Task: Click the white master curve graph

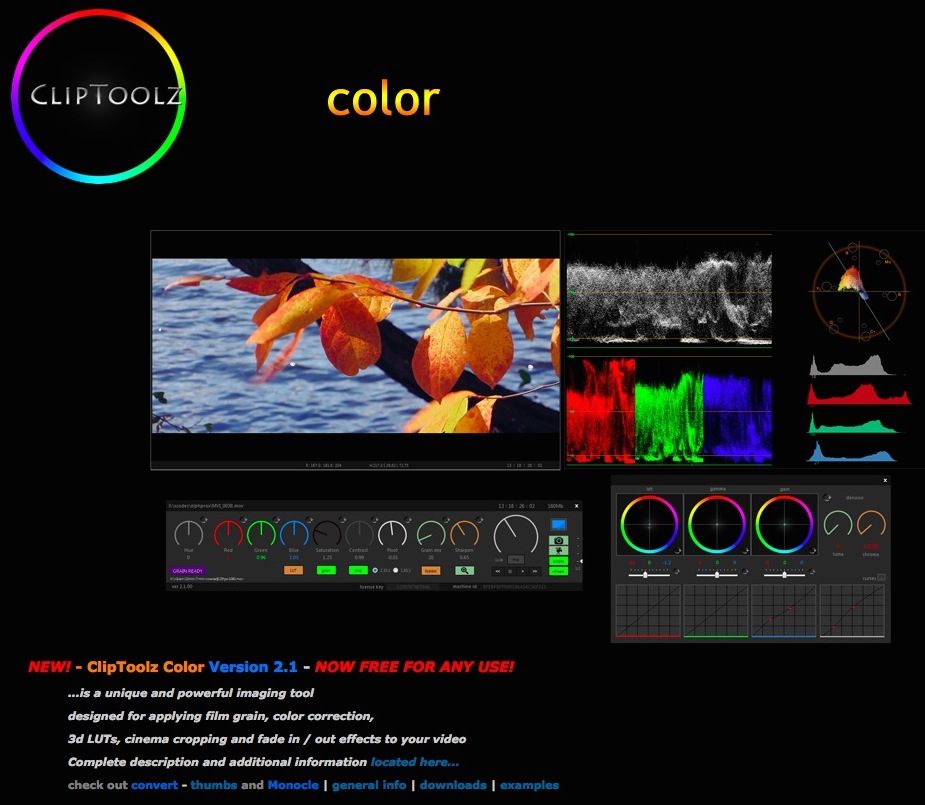Action: click(852, 611)
